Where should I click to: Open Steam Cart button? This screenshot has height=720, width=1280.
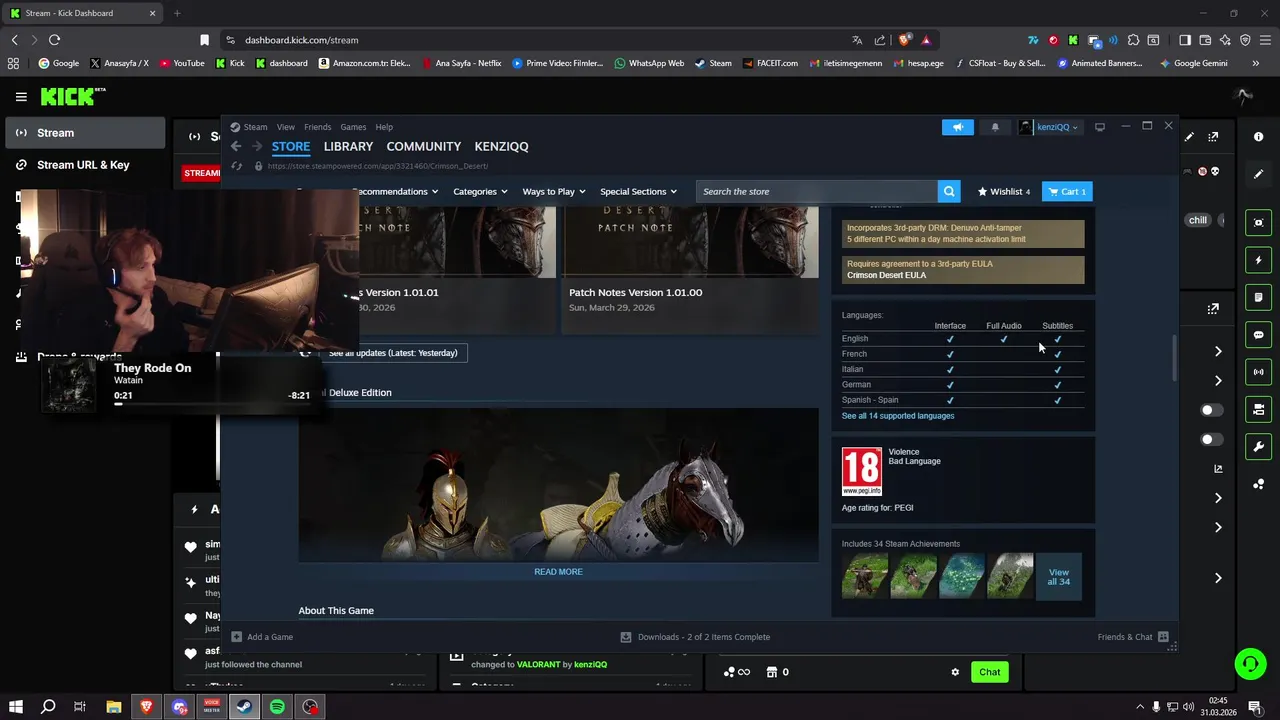click(1067, 191)
